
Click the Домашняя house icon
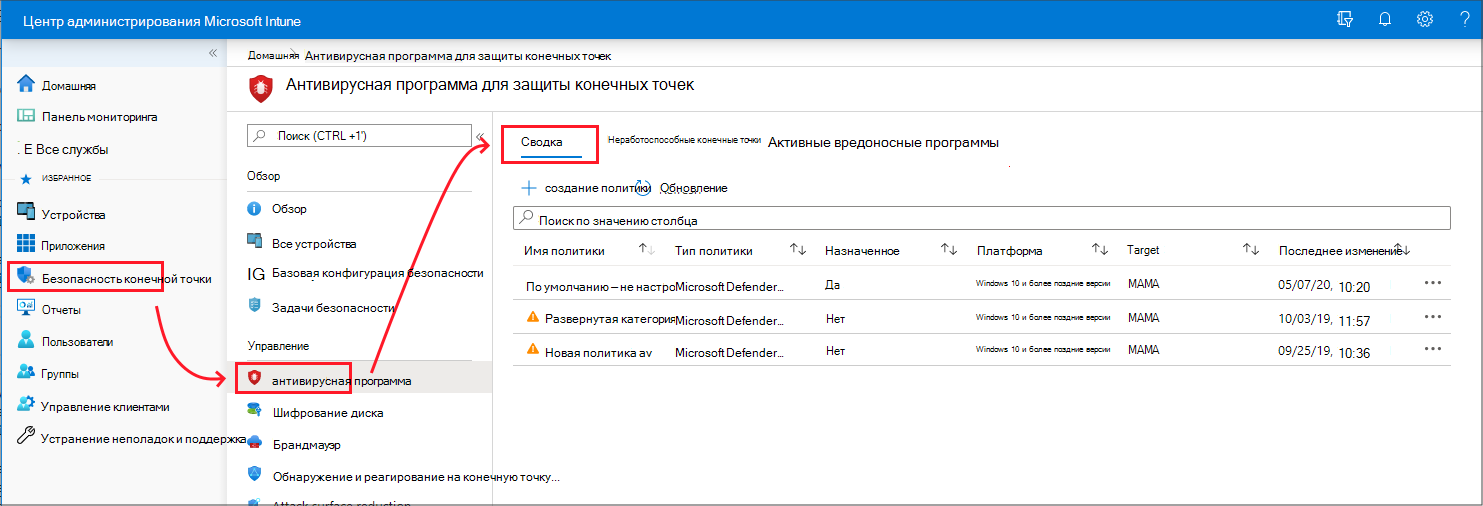coord(27,85)
